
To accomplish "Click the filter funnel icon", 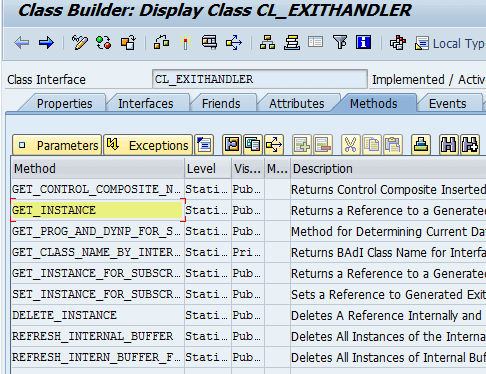I will 339,43.
